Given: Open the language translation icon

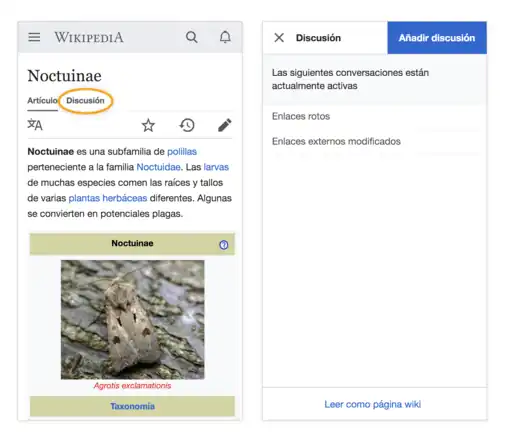Looking at the screenshot, I should (35, 125).
